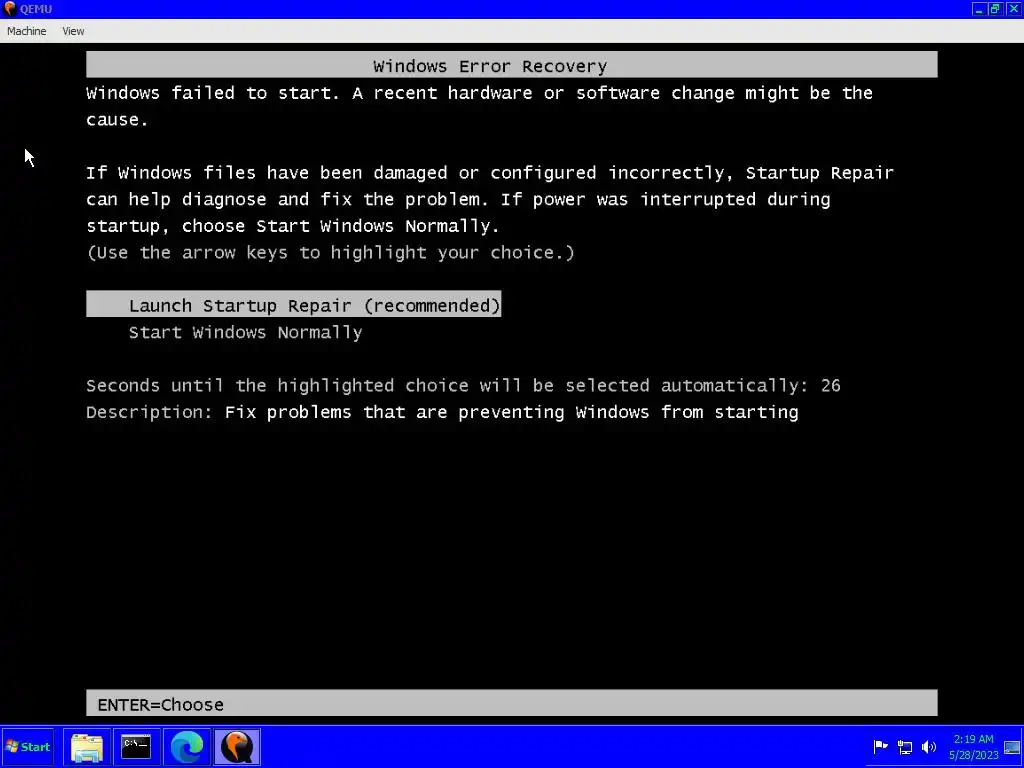1024x768 pixels.
Task: Open the network tray icon
Action: coord(904,747)
